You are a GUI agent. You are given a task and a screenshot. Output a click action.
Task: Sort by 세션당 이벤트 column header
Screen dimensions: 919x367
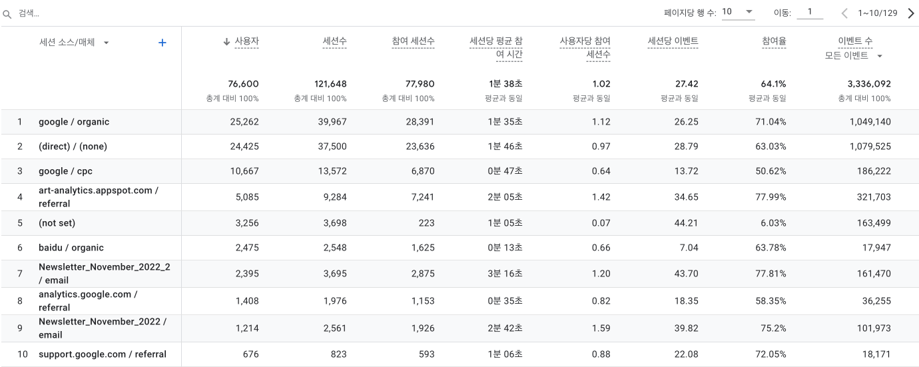(673, 41)
